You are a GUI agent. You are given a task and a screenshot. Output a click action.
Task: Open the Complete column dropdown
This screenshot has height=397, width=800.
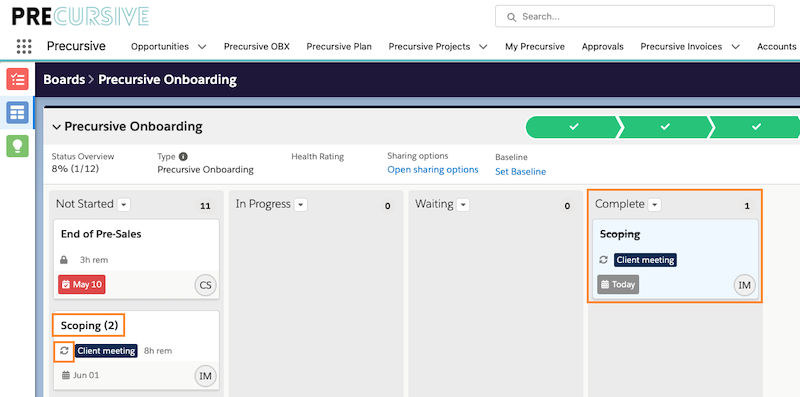click(x=655, y=205)
